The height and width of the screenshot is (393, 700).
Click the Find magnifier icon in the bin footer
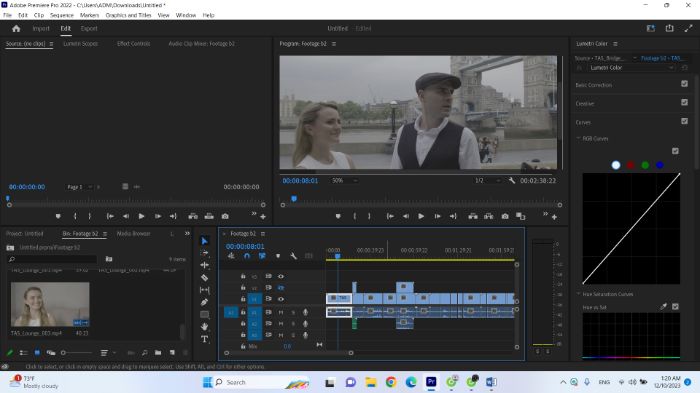click(145, 352)
